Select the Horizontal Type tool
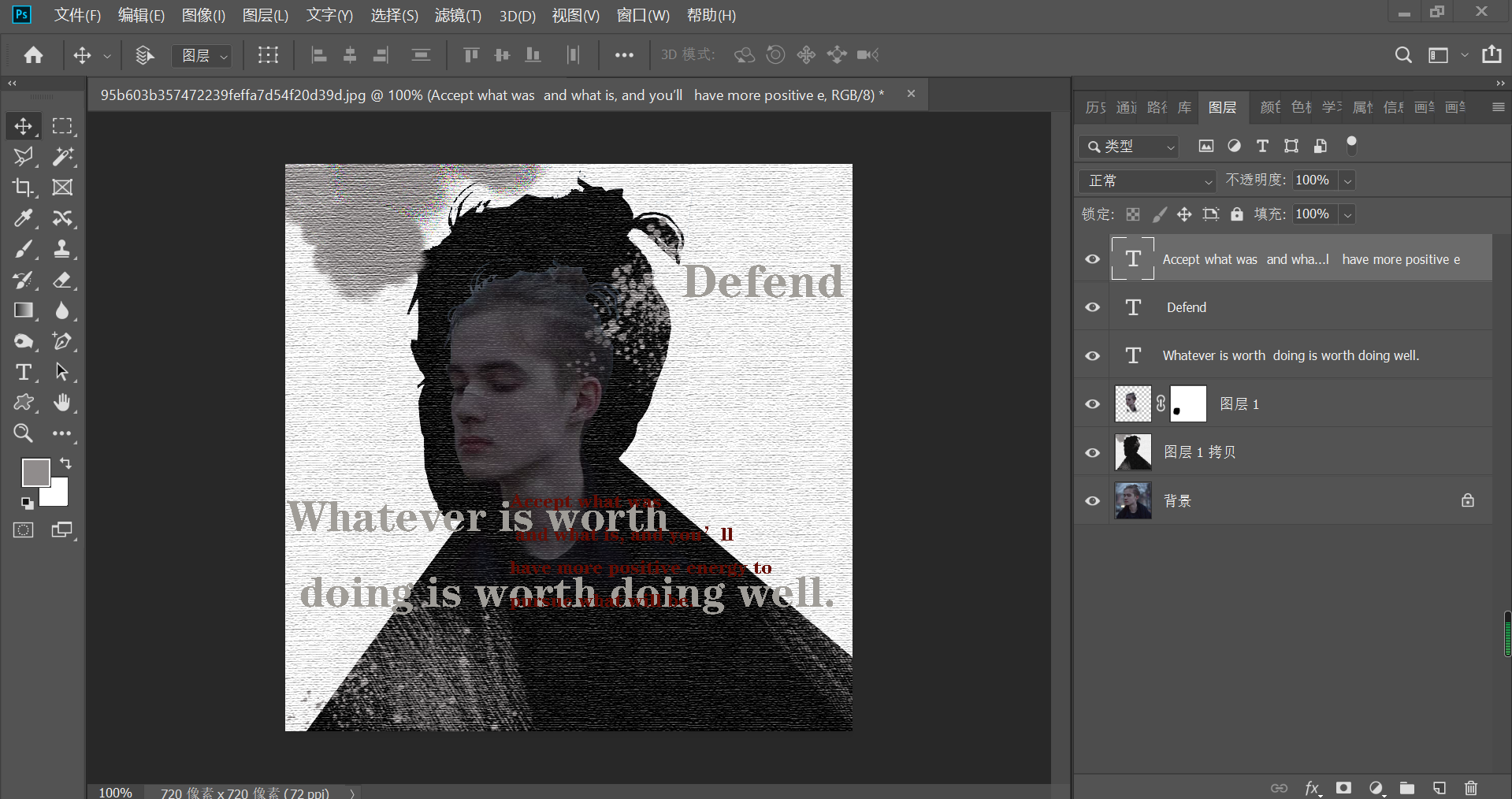The width and height of the screenshot is (1512, 799). pos(23,372)
